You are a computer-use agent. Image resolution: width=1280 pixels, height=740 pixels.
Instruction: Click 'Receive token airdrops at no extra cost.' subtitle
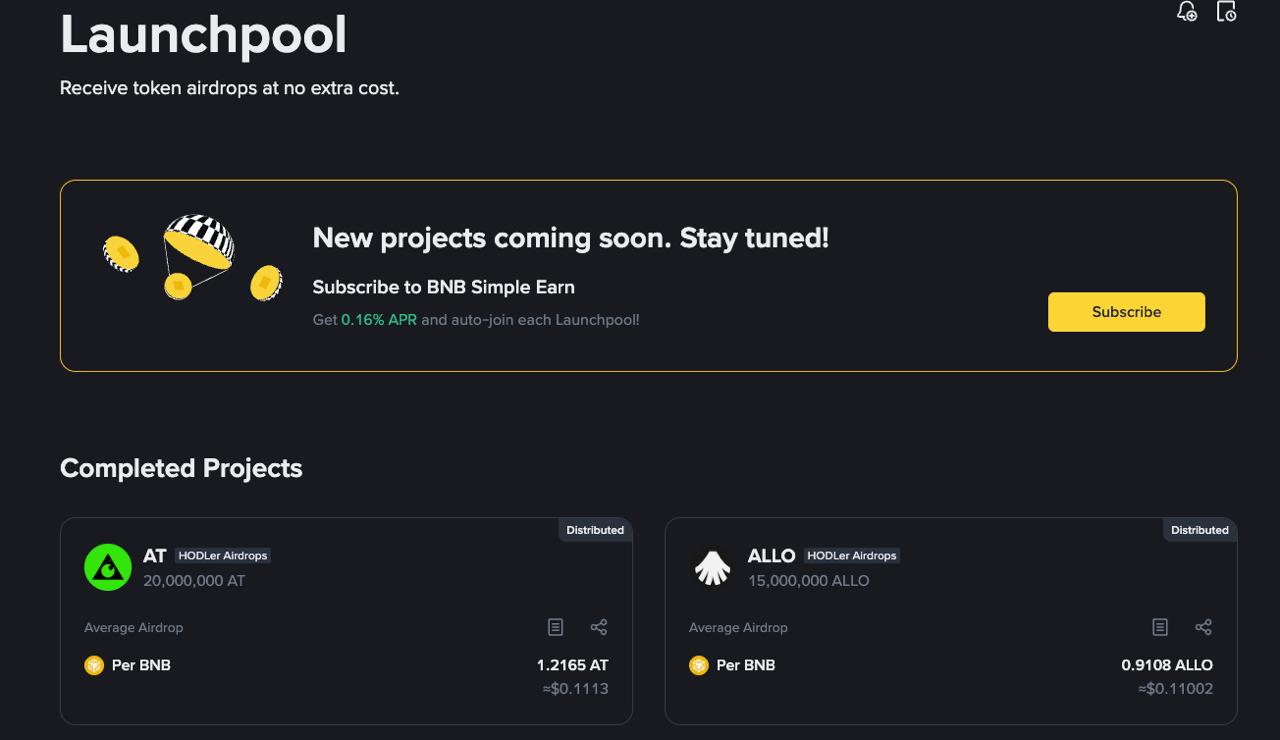coord(229,88)
